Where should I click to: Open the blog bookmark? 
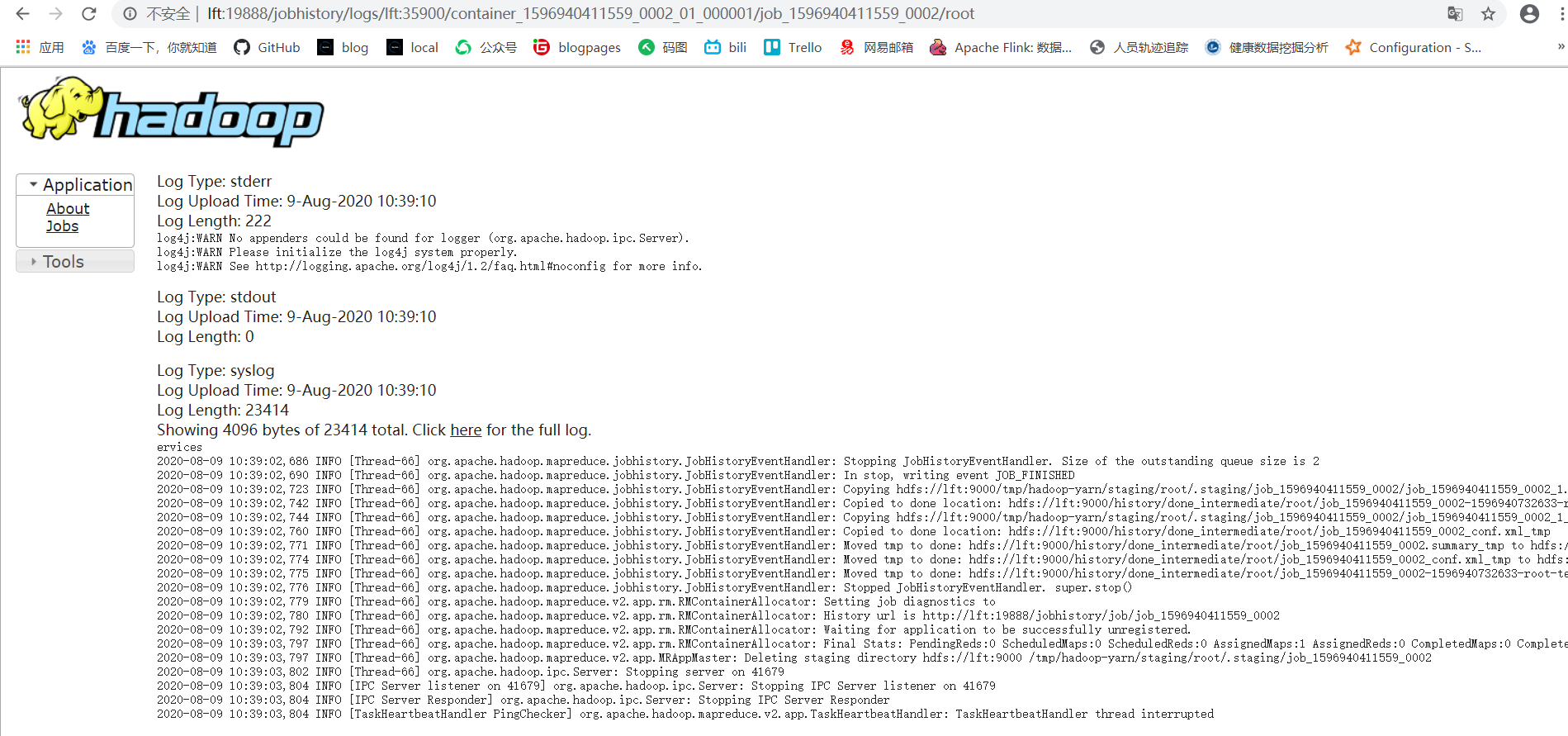pyautogui.click(x=343, y=47)
